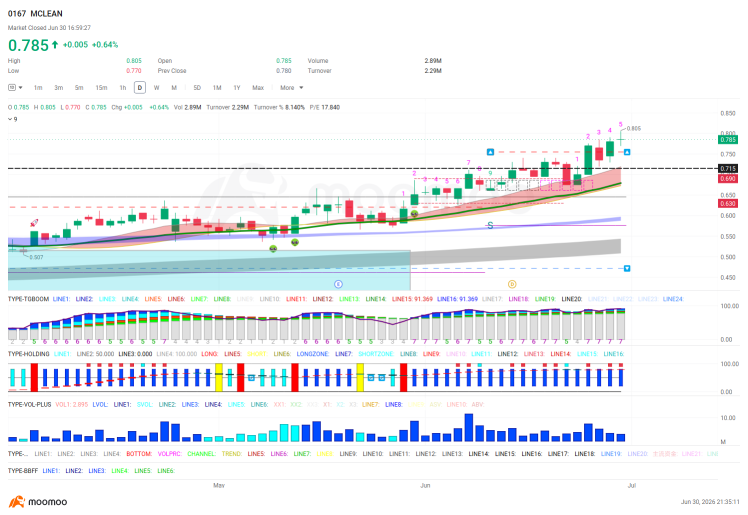Show the 5D range
Viewport: 748px width, 515px height.
tap(197, 88)
